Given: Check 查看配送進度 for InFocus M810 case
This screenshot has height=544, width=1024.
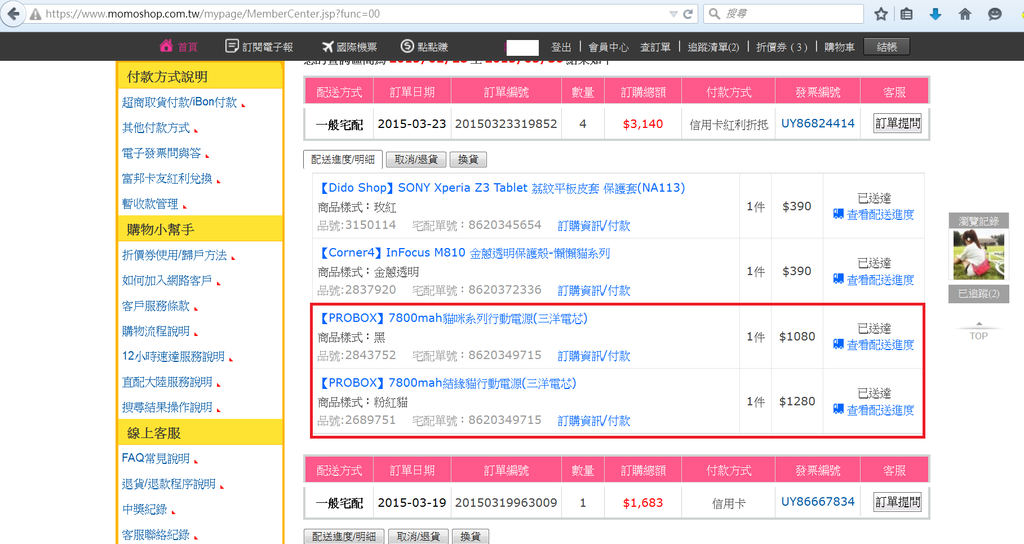Looking at the screenshot, I should point(874,280).
